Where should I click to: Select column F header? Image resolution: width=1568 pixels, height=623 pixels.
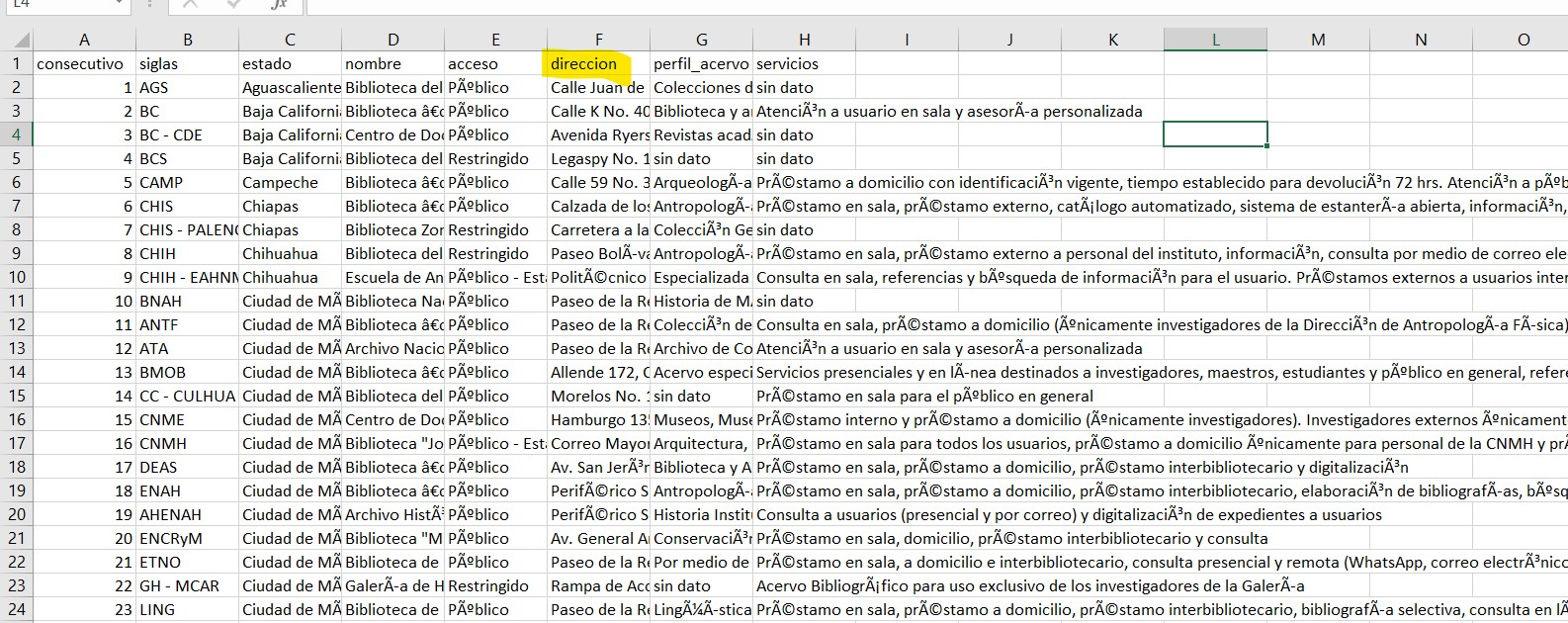point(598,40)
